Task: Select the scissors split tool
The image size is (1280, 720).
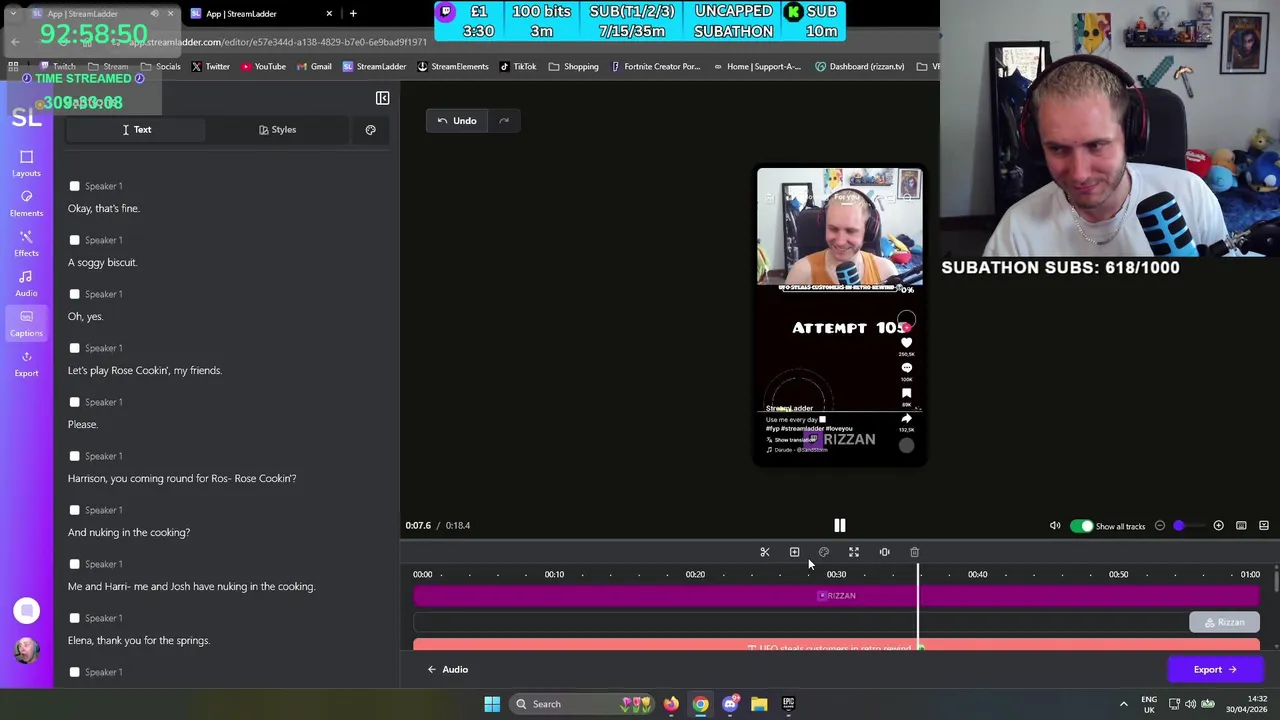Action: click(x=765, y=552)
